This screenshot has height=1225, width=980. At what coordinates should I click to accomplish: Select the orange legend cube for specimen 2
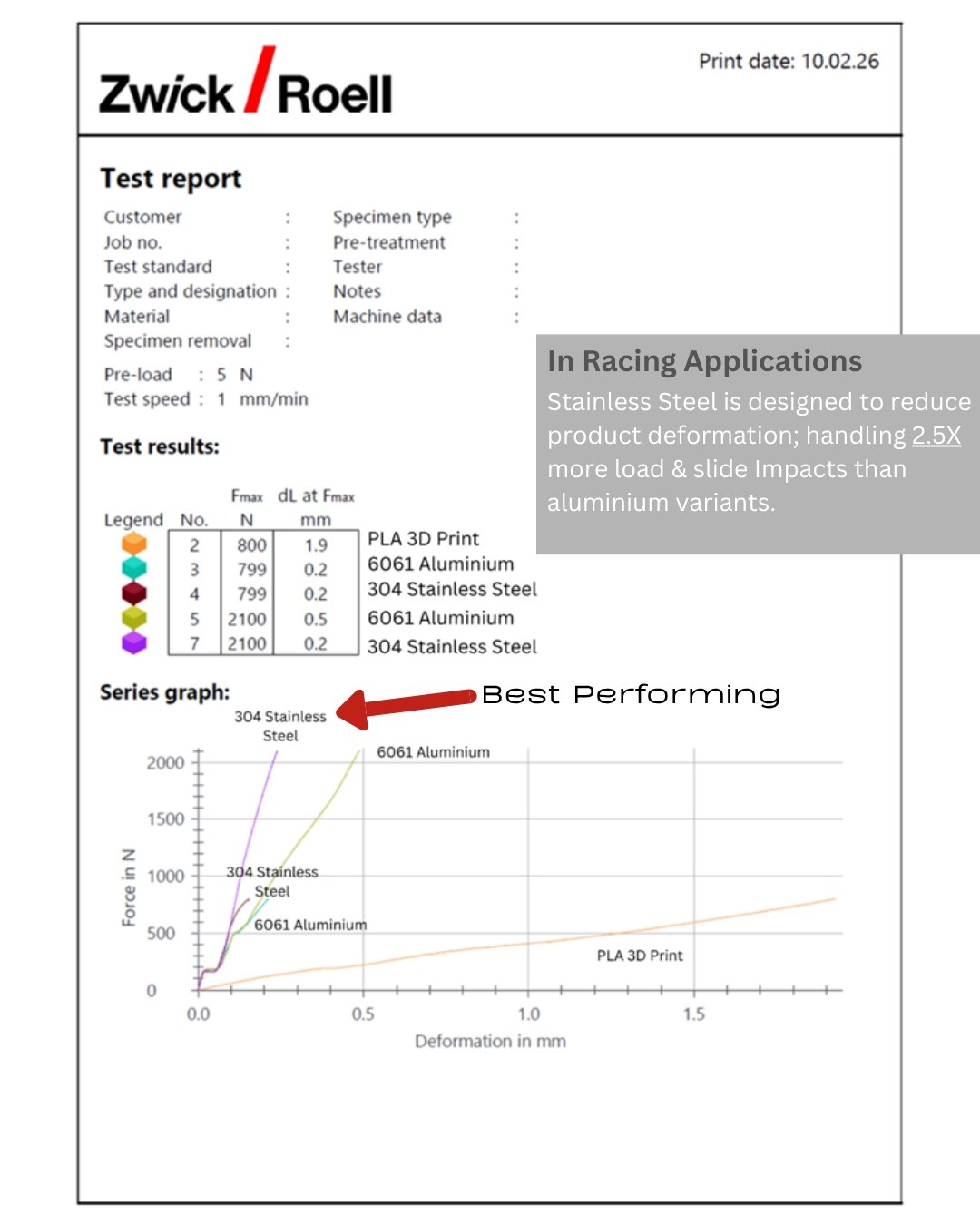134,544
